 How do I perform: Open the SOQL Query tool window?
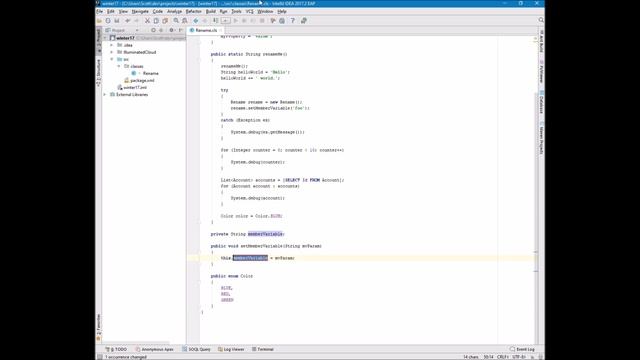tap(197, 349)
